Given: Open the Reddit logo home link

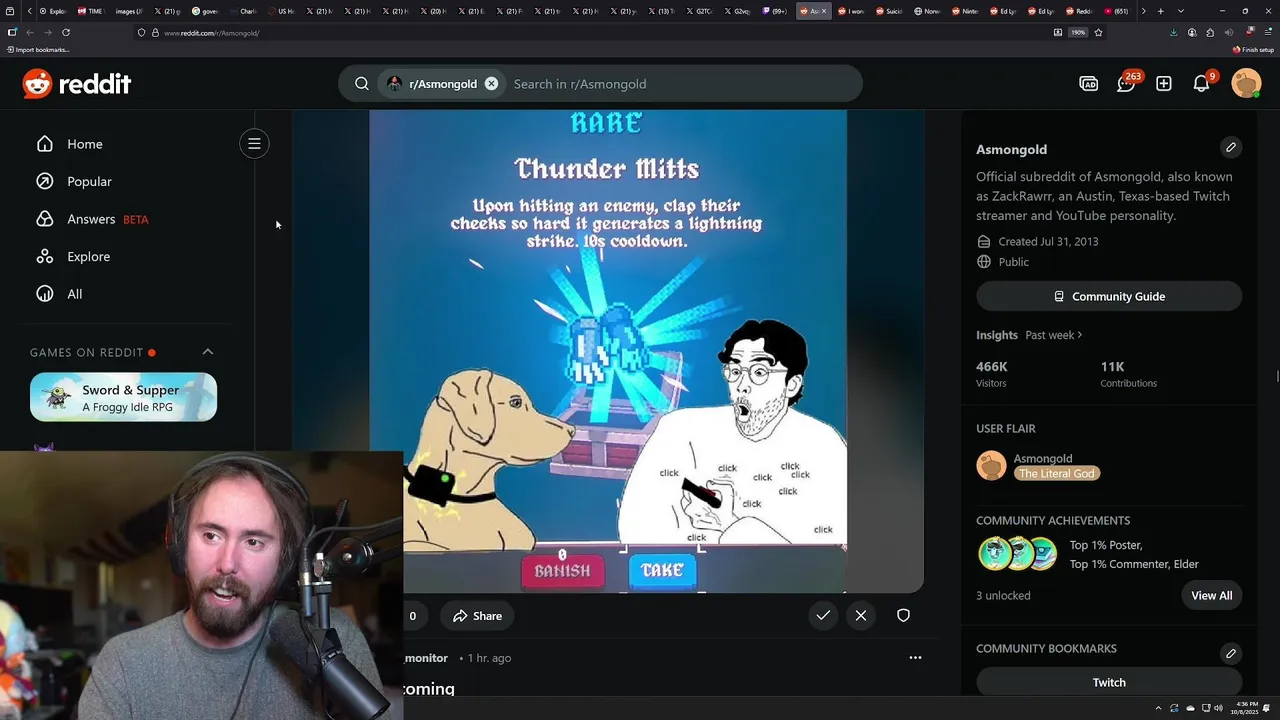Looking at the screenshot, I should point(77,84).
